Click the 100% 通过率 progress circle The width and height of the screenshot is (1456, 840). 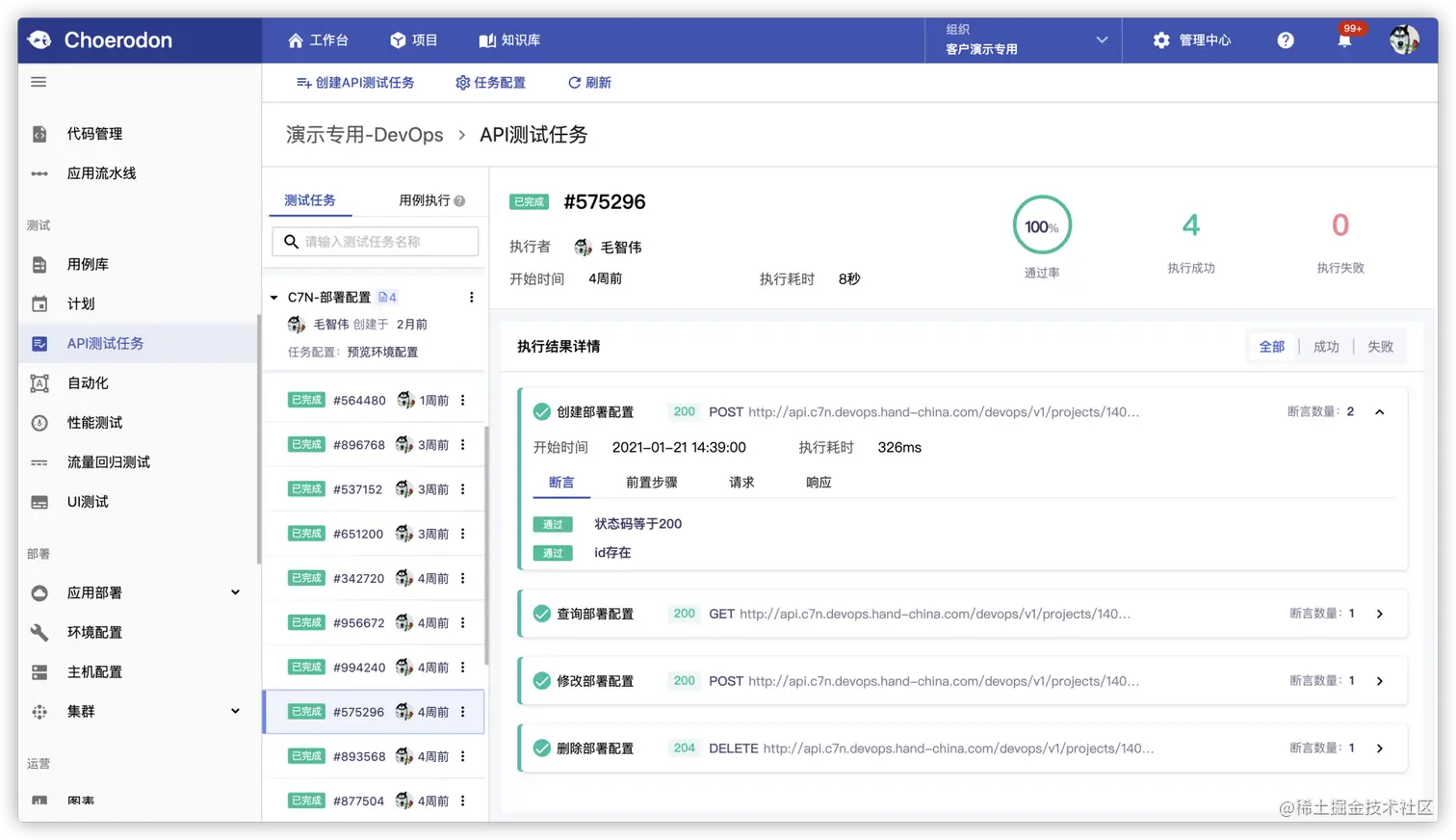1042,224
